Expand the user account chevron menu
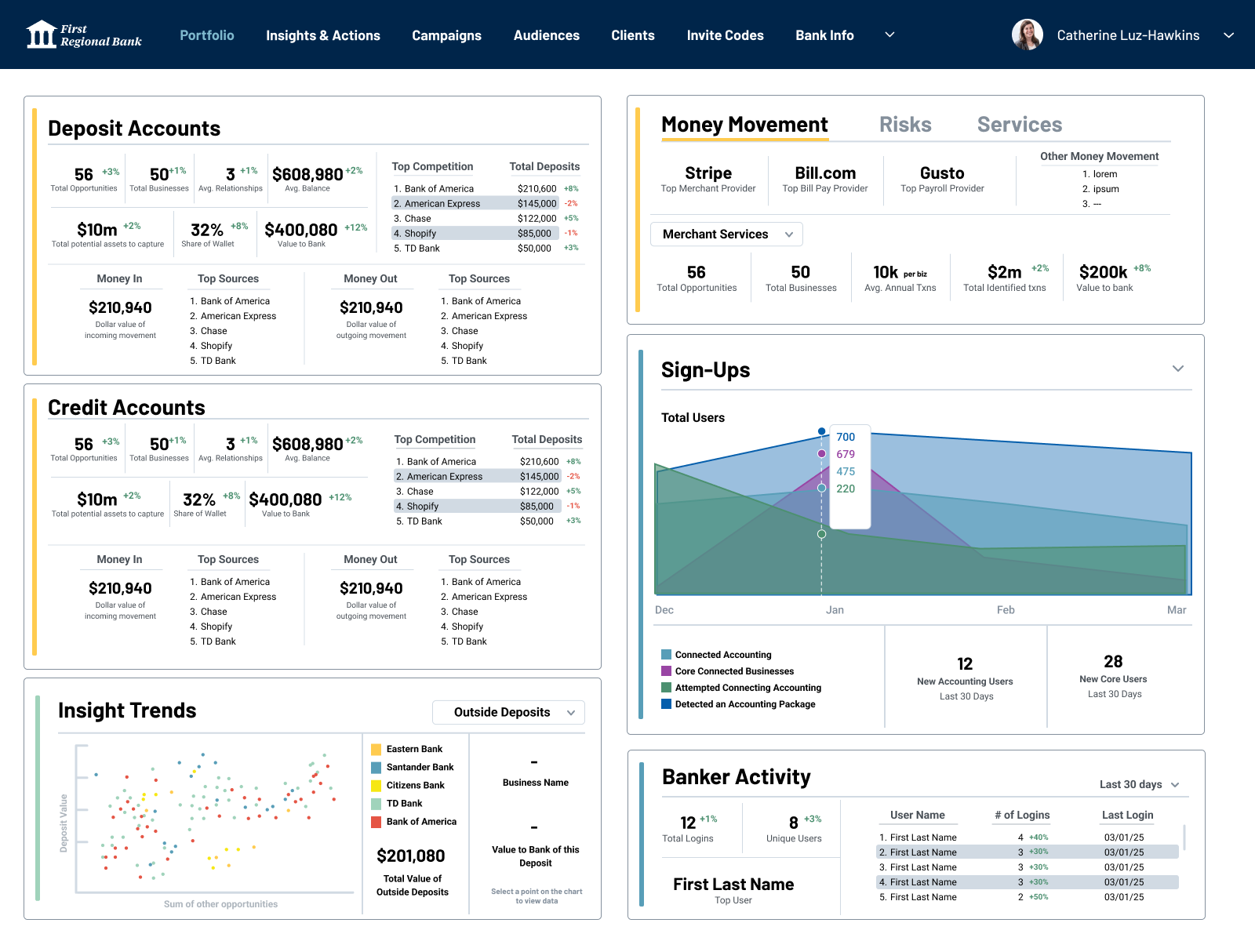1255x952 pixels. coord(1229,35)
